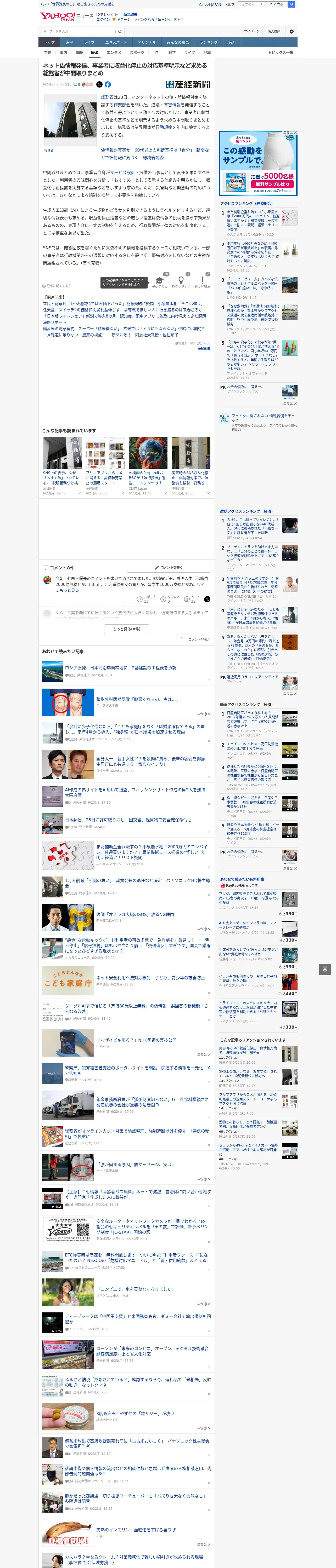This screenshot has width=336, height=1568.
Task: Open ranking item 1 小泉農水相 article
Action: [253, 220]
